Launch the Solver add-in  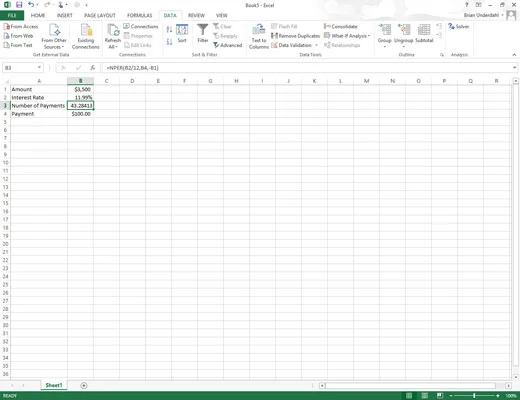tap(459, 26)
